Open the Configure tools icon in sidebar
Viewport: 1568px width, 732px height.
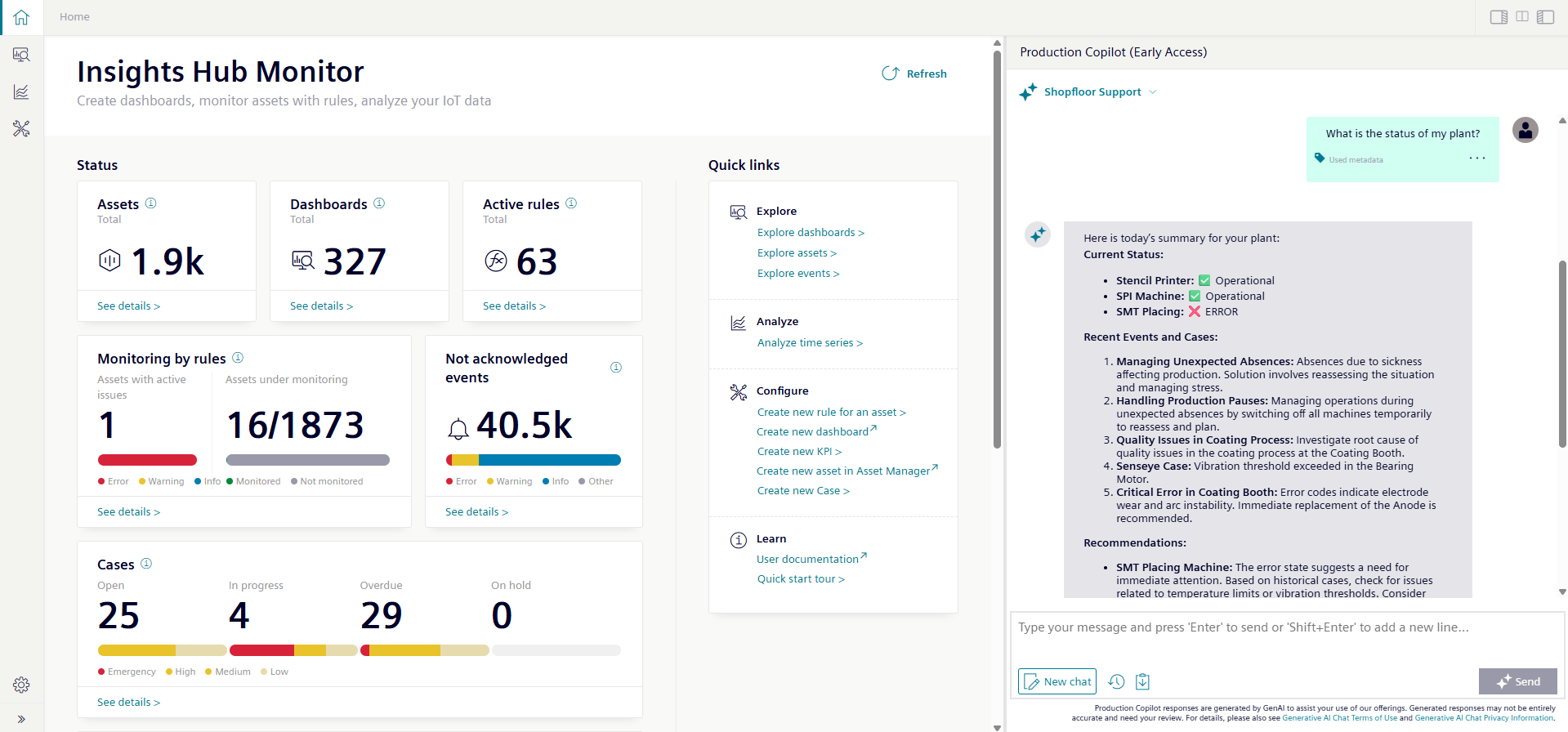21,128
